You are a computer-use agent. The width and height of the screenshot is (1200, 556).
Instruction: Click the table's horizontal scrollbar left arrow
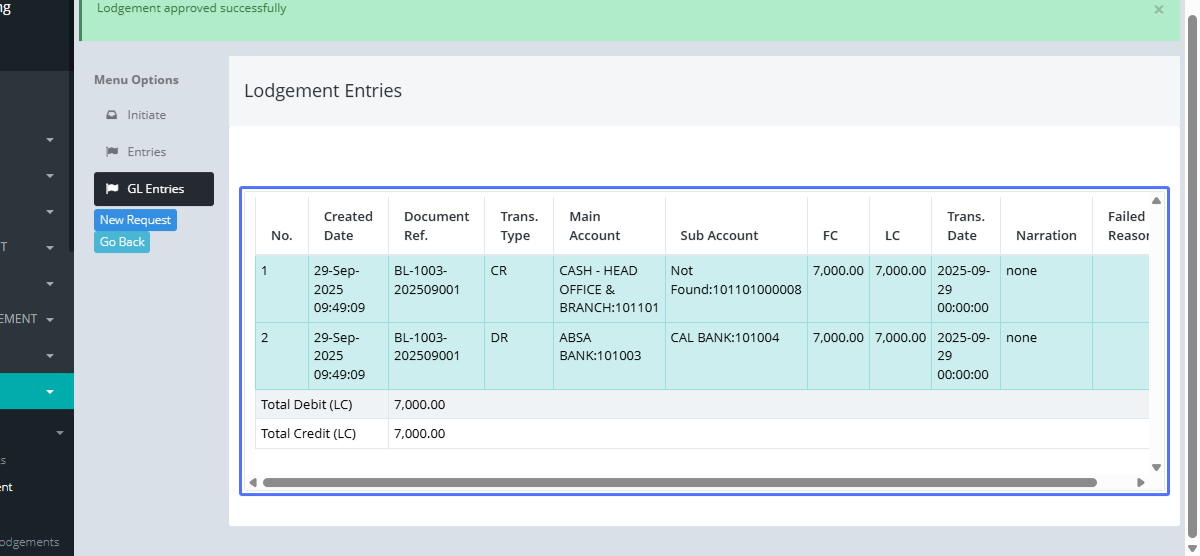pos(253,482)
